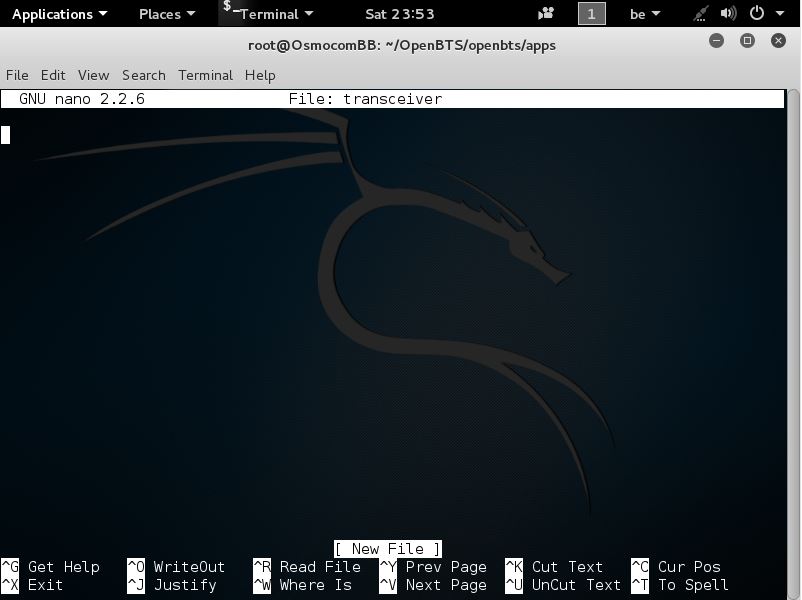This screenshot has width=802, height=600.
Task: Select workspace 1 indicator
Action: click(591, 14)
